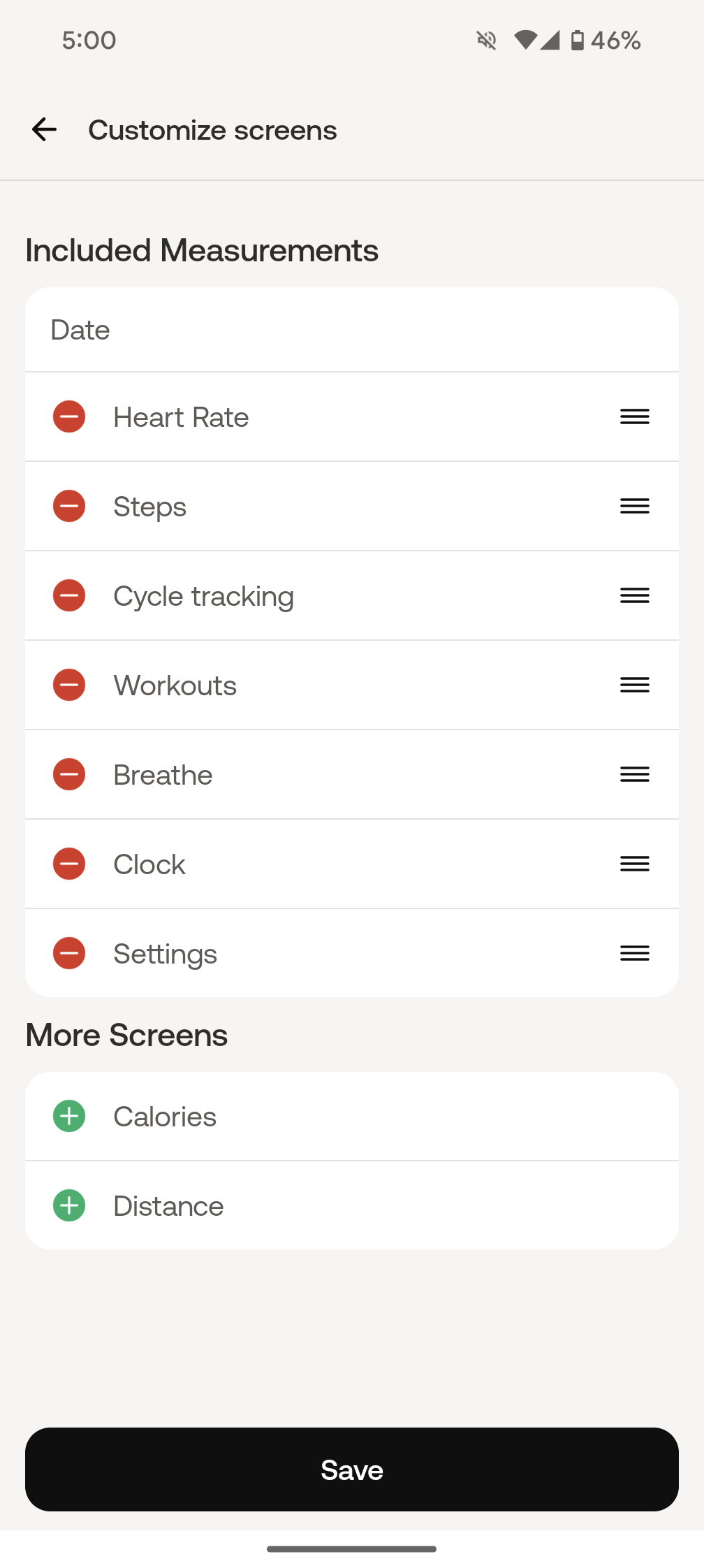Viewport: 704px width, 1568px height.
Task: Tap the battery status icon
Action: [578, 41]
